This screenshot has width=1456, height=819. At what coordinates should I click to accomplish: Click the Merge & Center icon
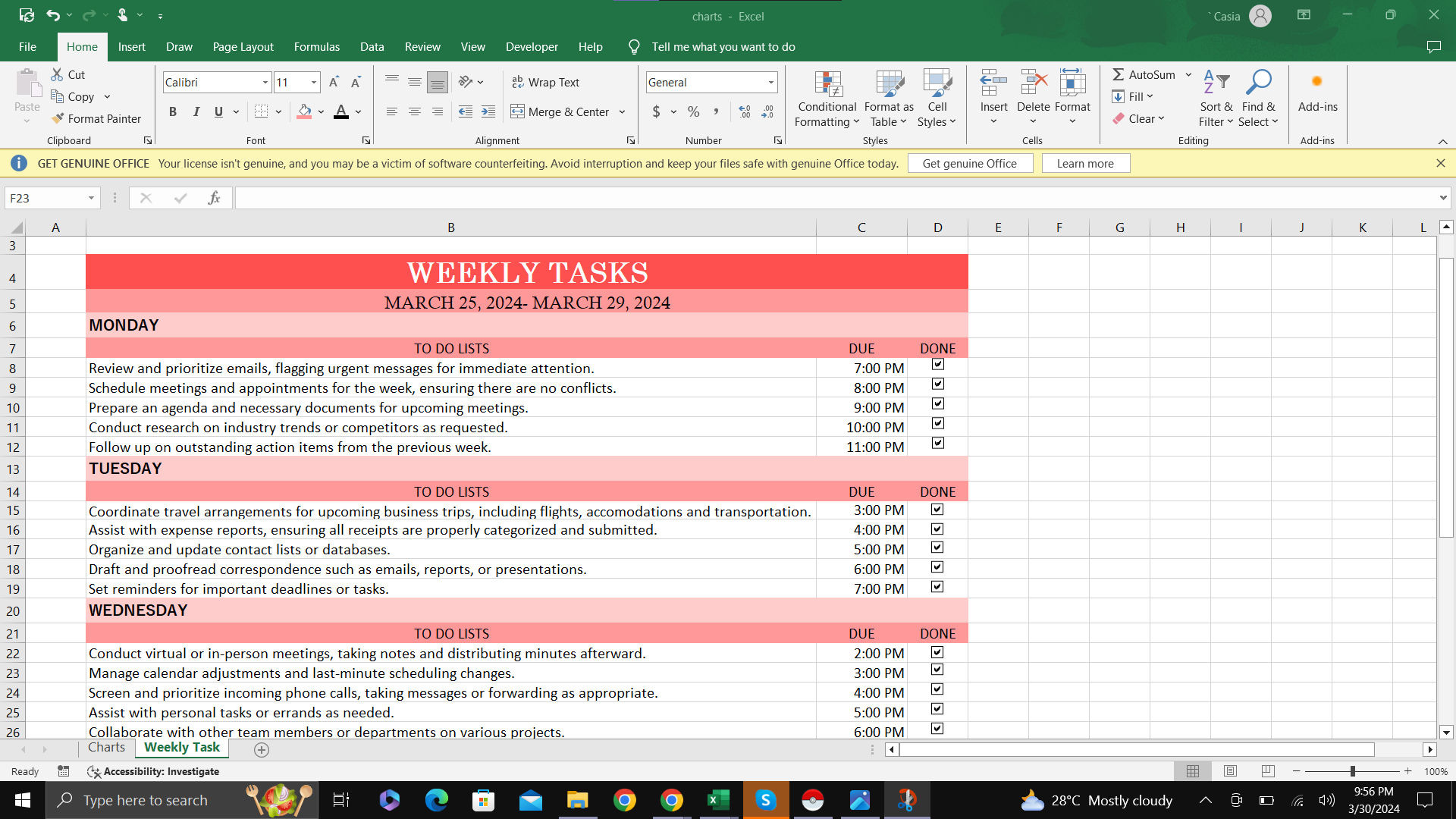click(517, 112)
